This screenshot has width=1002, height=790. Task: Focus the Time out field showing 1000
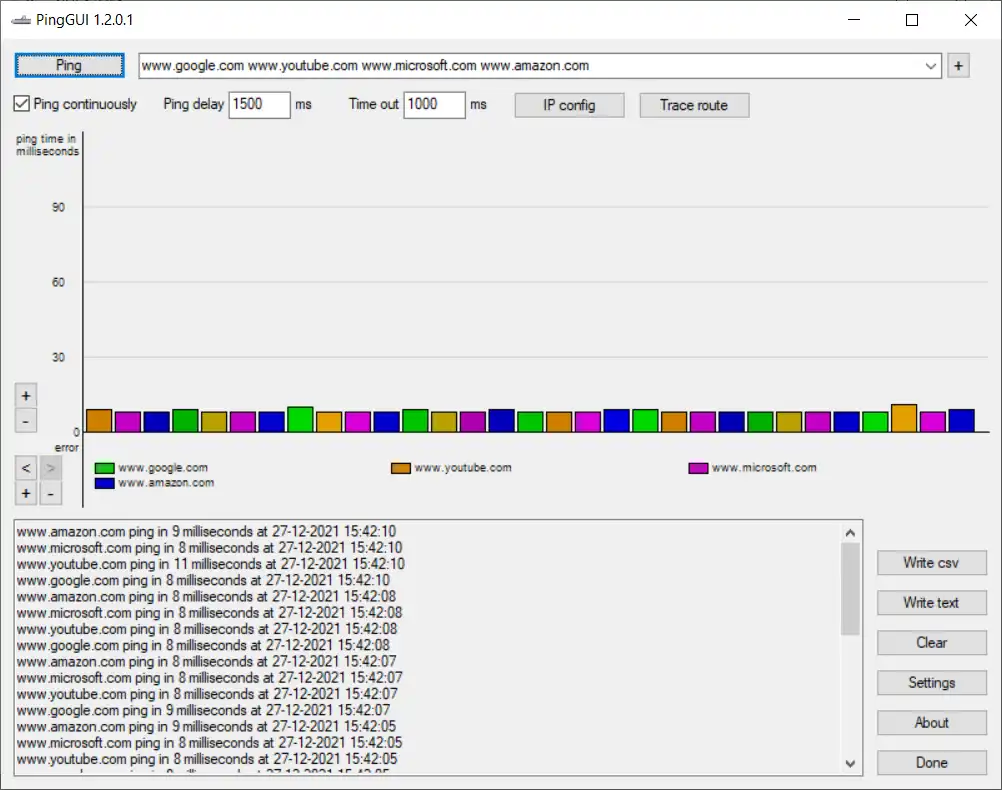click(x=434, y=104)
